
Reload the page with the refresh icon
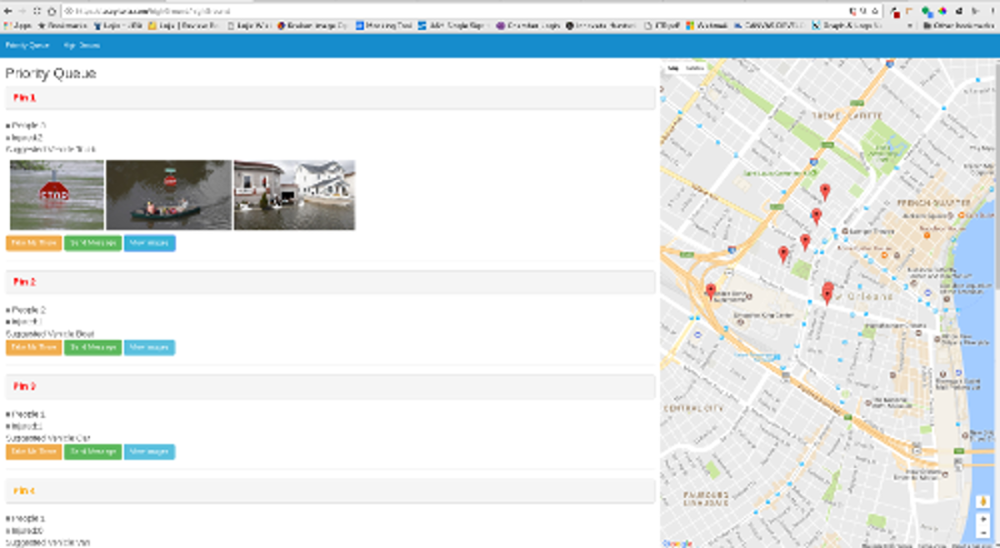coord(37,11)
